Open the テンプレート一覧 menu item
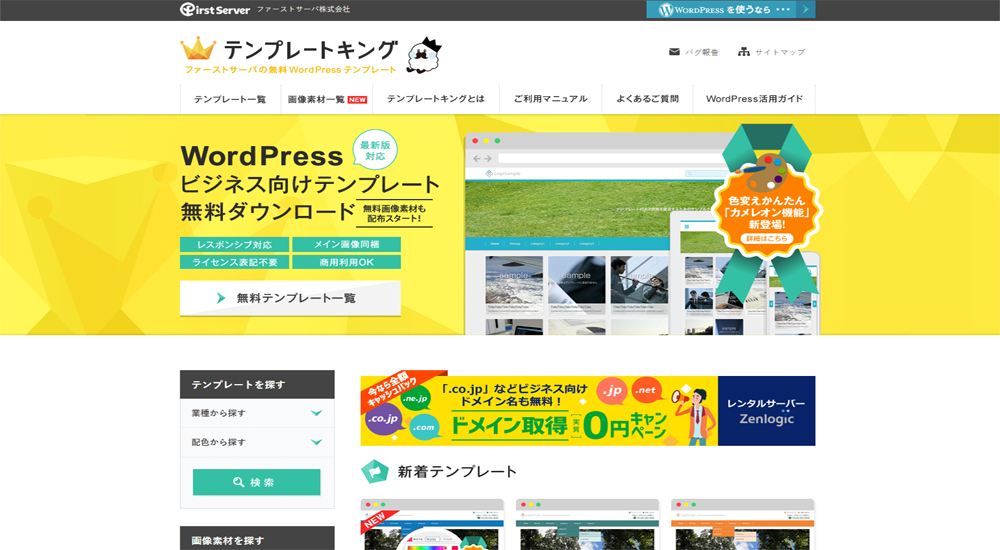Image resolution: width=1000 pixels, height=550 pixels. click(230, 99)
